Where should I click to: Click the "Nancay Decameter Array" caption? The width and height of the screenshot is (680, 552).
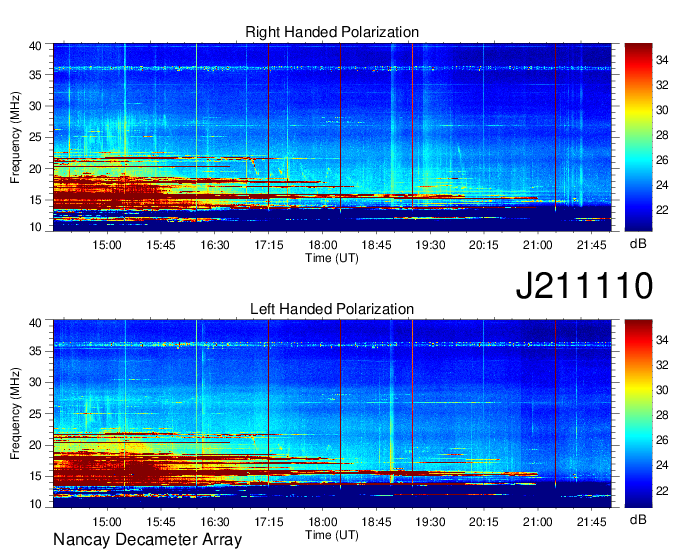click(147, 540)
